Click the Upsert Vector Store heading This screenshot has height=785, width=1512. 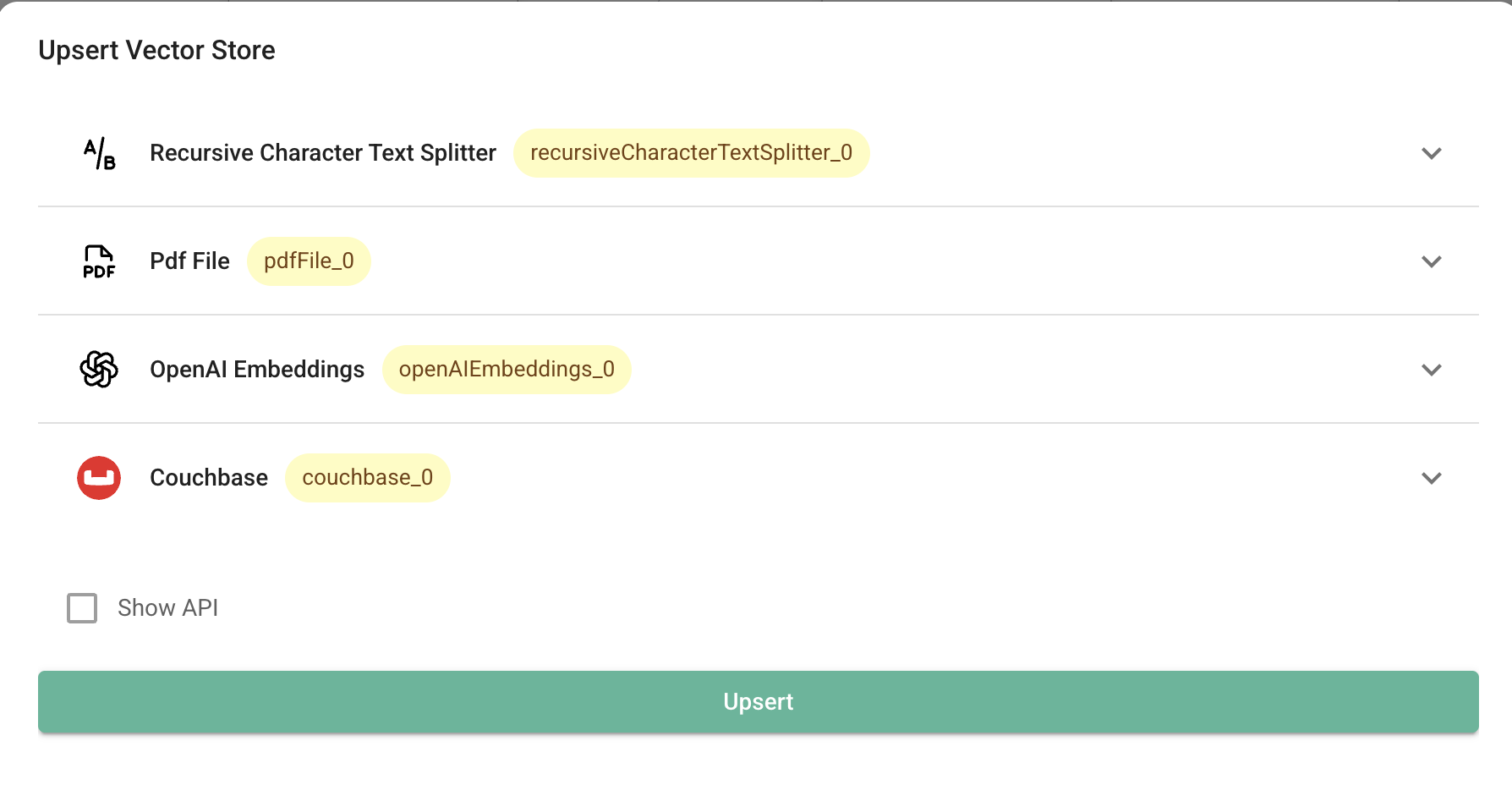(x=156, y=51)
